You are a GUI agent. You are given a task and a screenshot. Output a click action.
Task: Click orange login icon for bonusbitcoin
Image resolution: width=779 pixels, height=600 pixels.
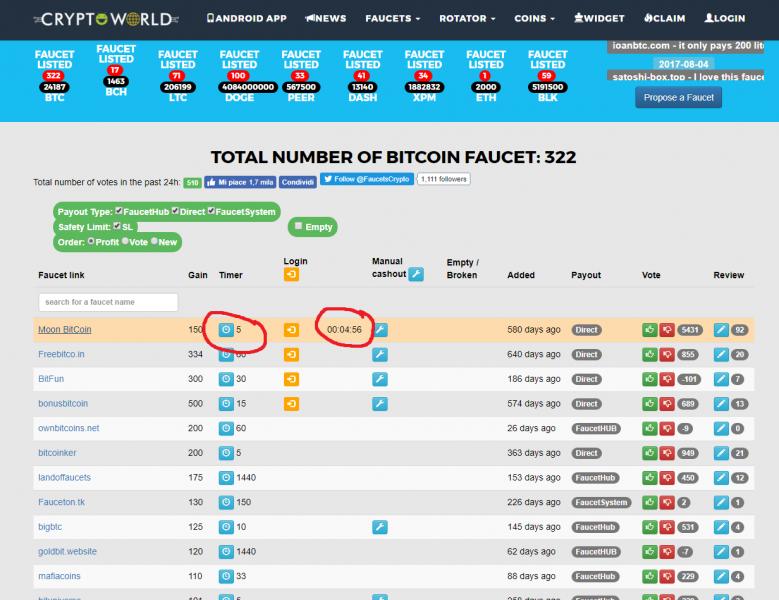[291, 404]
